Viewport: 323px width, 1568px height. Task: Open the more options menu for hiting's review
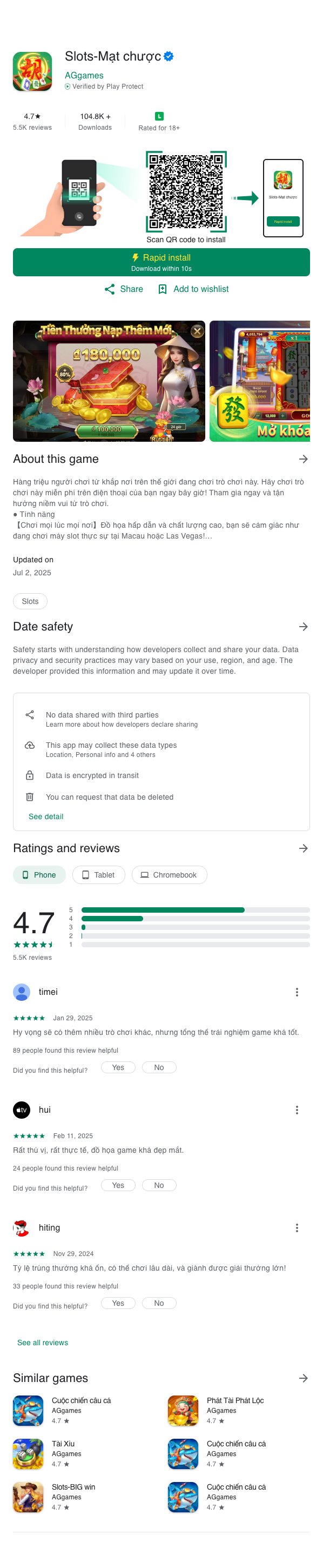click(x=297, y=1228)
